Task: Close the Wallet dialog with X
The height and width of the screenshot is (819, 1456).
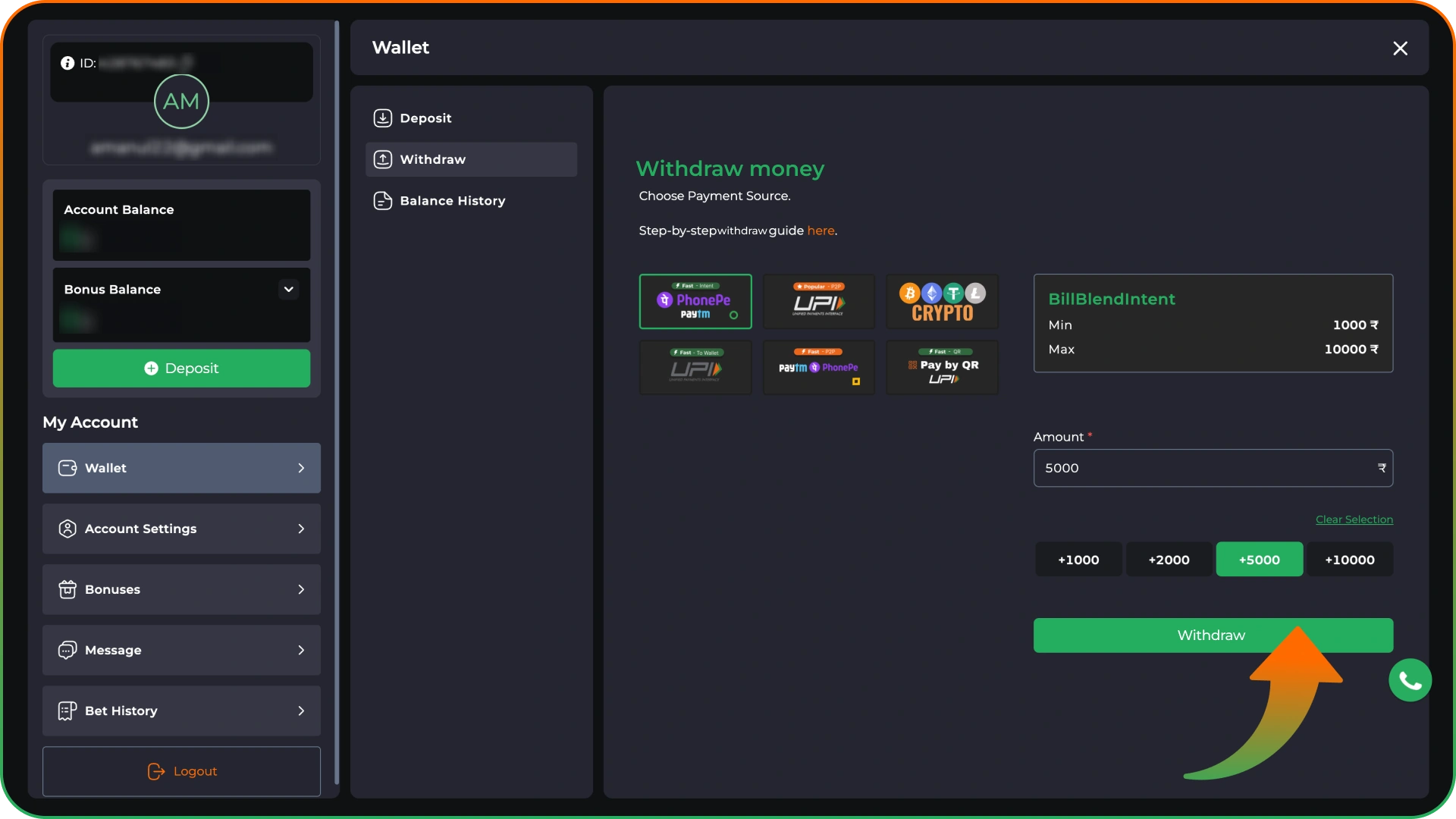Action: tap(1400, 48)
